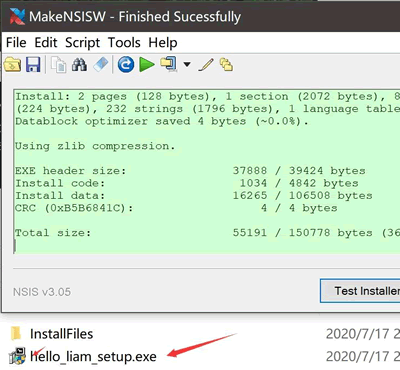Screen dimensions: 400x370
Task: Open the File menu
Action: [x=16, y=43]
